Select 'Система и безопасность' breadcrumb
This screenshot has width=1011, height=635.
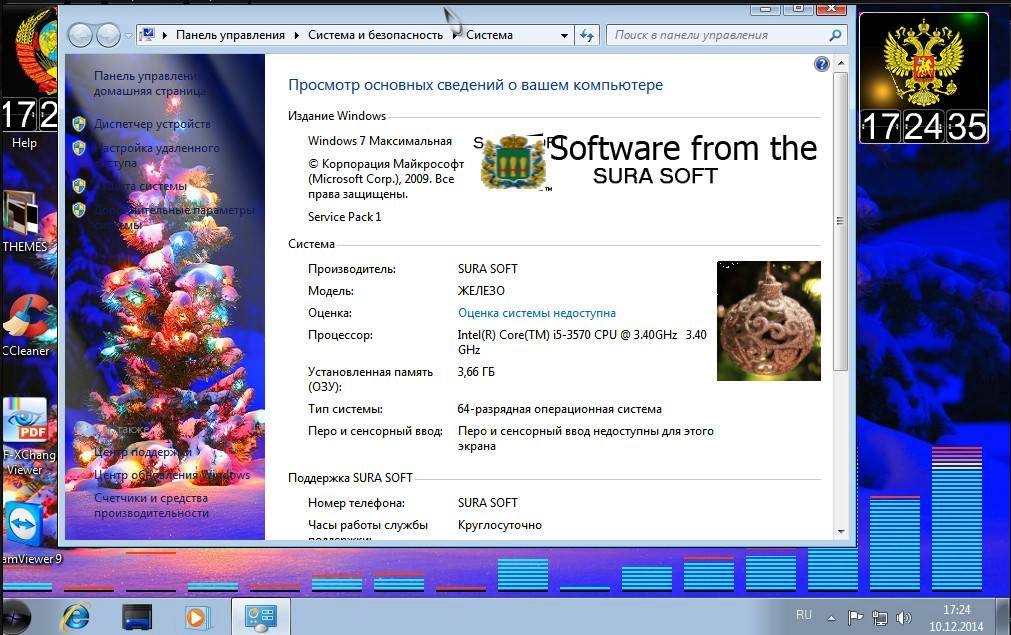pyautogui.click(x=375, y=35)
